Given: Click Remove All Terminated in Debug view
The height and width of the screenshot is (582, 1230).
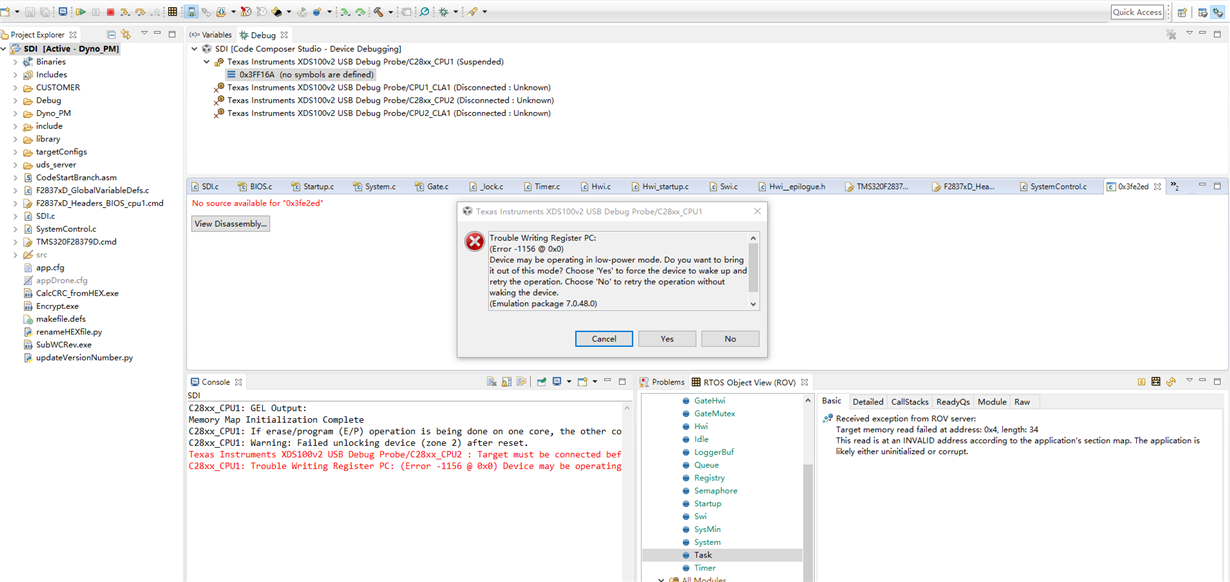Looking at the screenshot, I should (1171, 34).
